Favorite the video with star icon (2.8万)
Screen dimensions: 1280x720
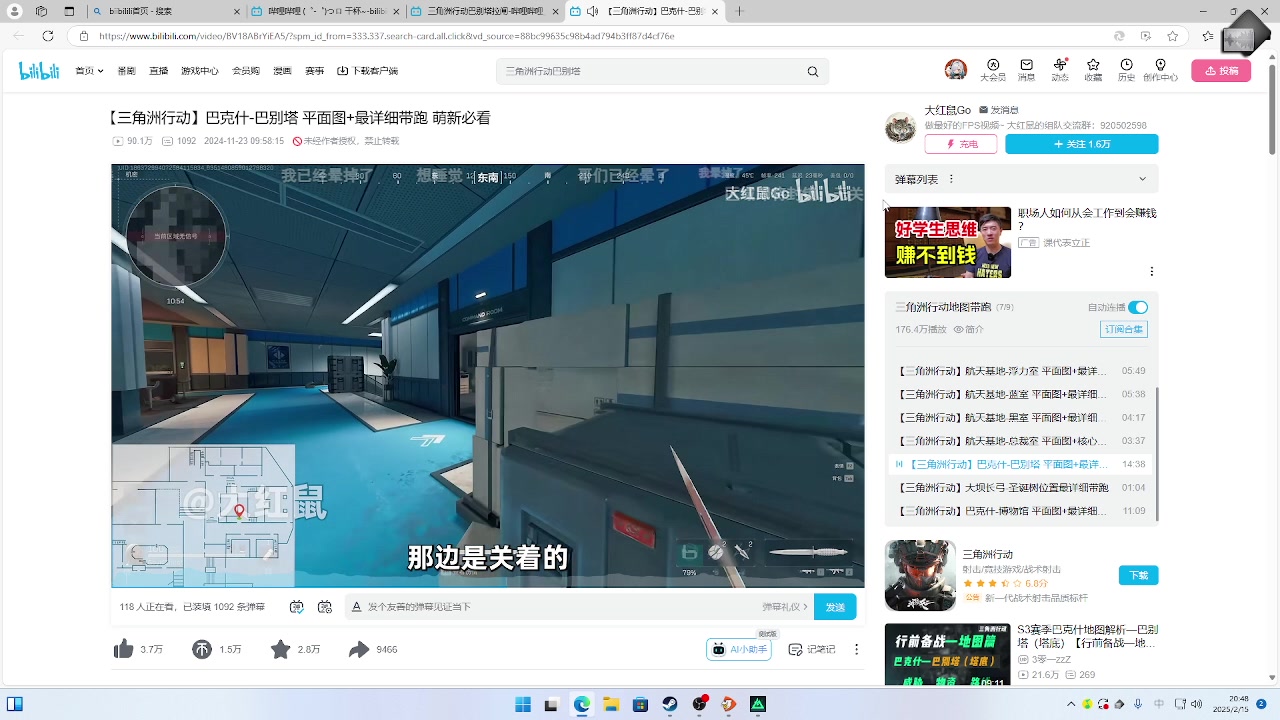pos(280,649)
